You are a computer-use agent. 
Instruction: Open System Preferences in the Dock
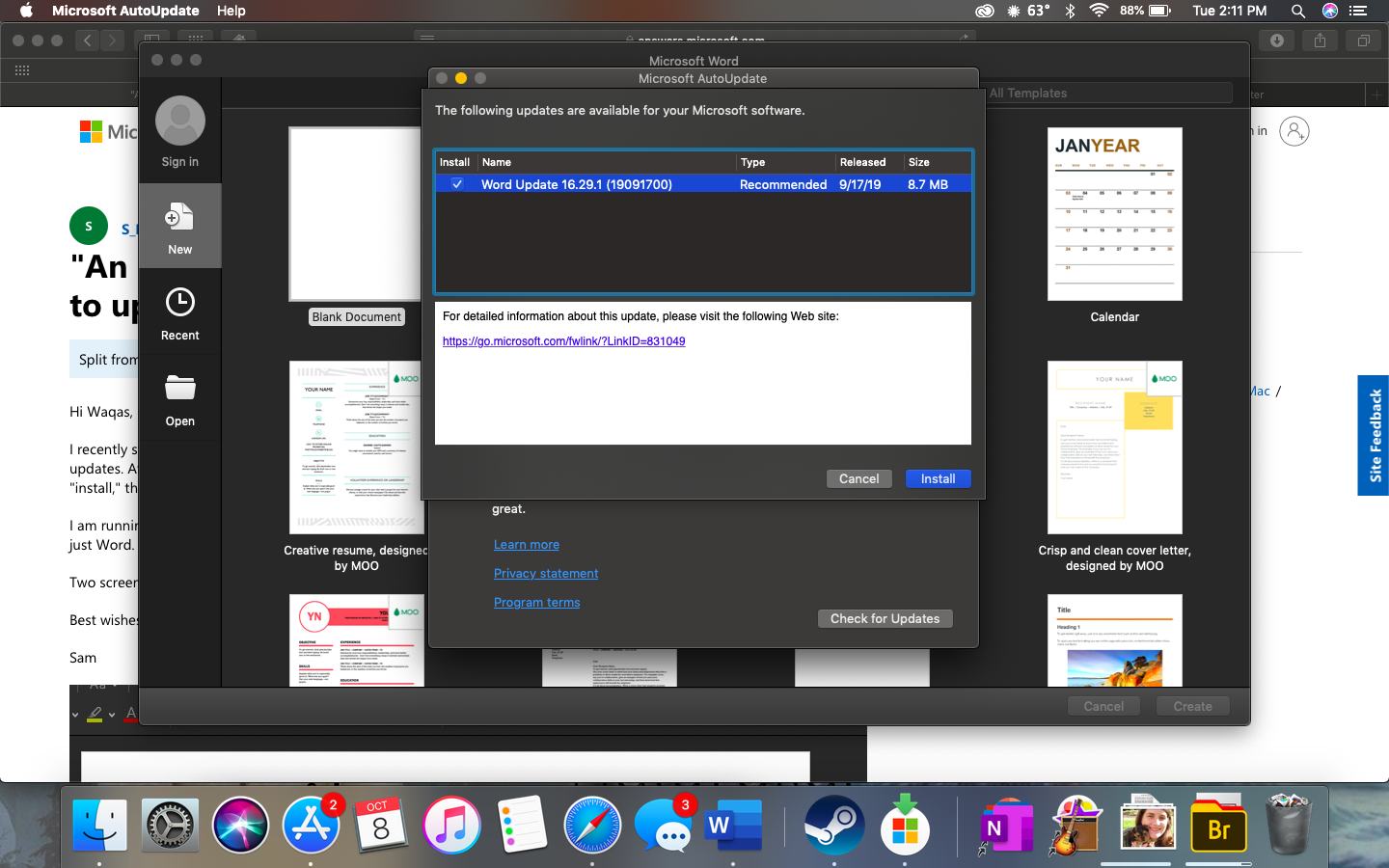point(170,826)
